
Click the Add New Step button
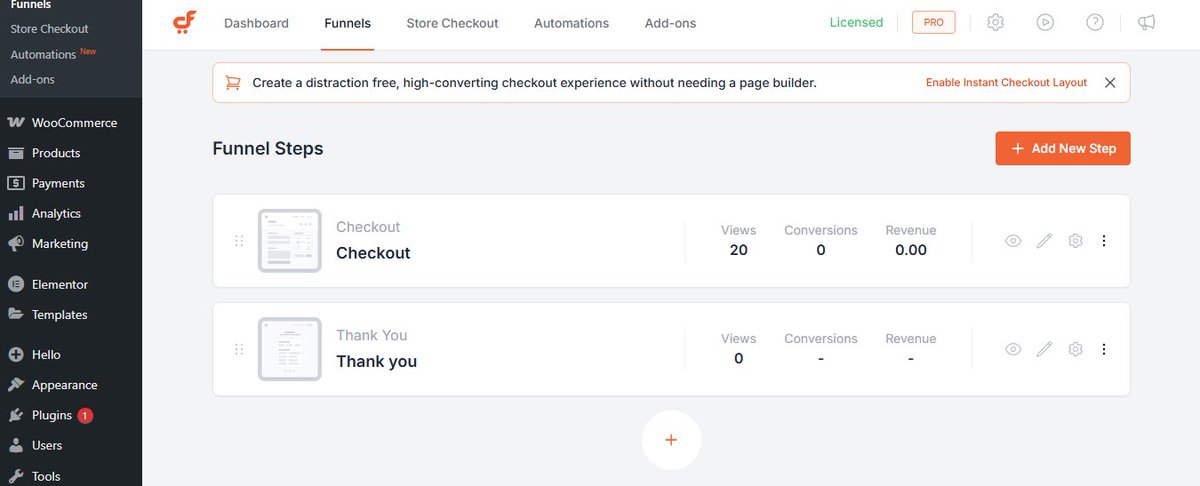point(1063,148)
